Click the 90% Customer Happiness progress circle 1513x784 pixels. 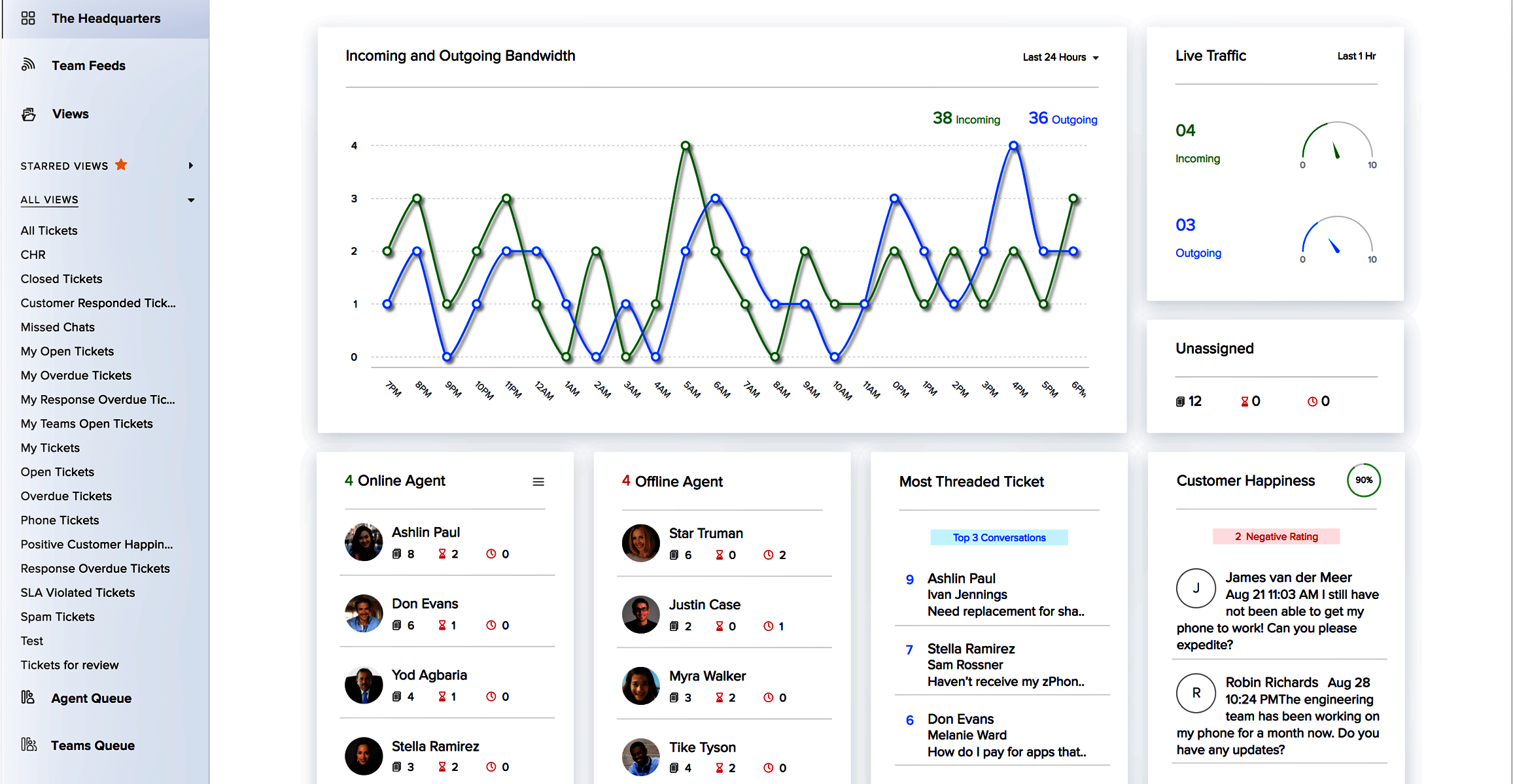(x=1364, y=480)
